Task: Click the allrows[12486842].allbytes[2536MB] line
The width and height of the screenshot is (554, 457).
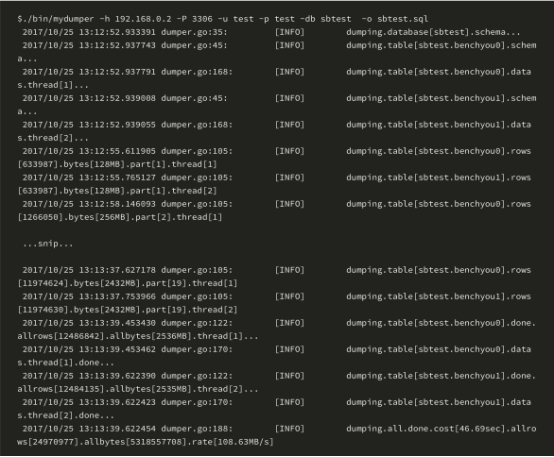Action: point(137,336)
